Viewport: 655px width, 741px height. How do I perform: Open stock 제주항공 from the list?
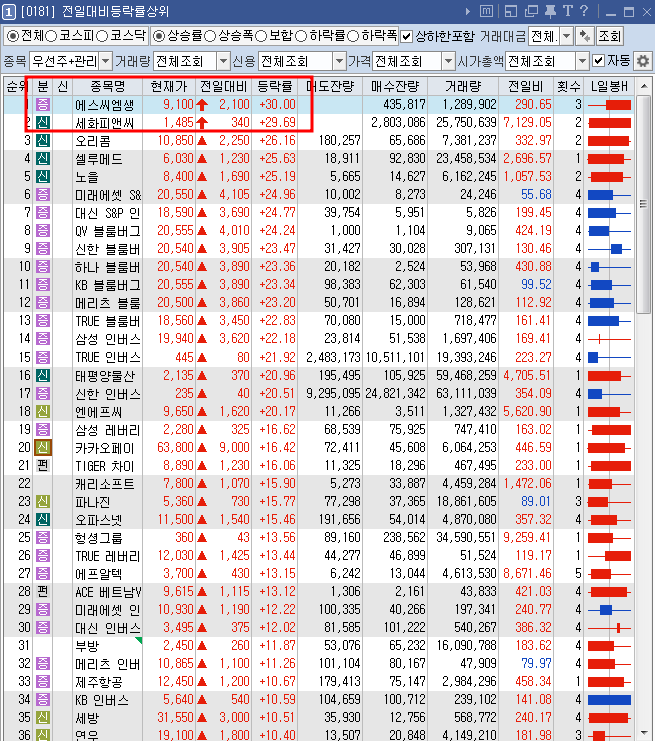[98, 682]
